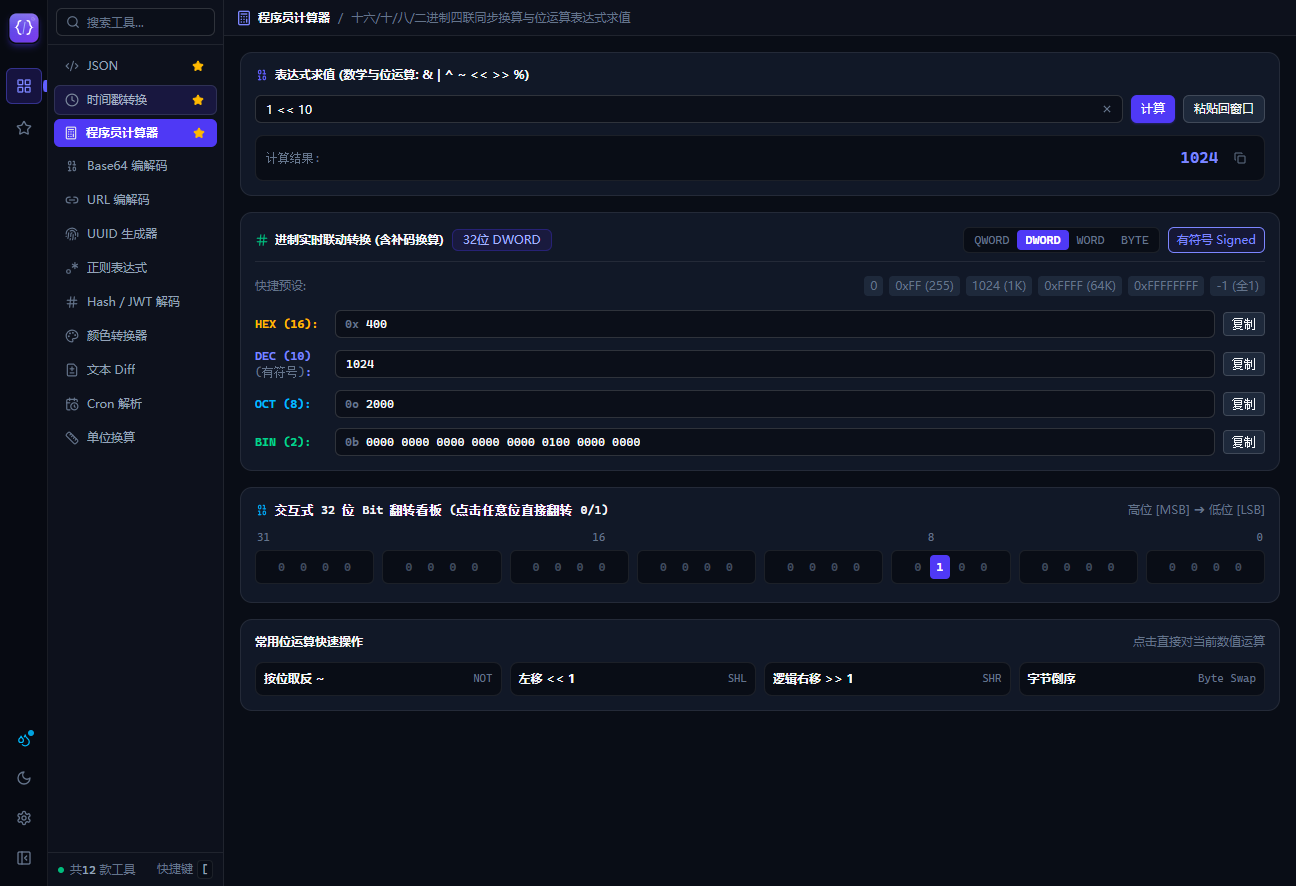Screen dimensions: 1296x886
Task: Open URL 编解码 tool
Action: pyautogui.click(x=135, y=200)
